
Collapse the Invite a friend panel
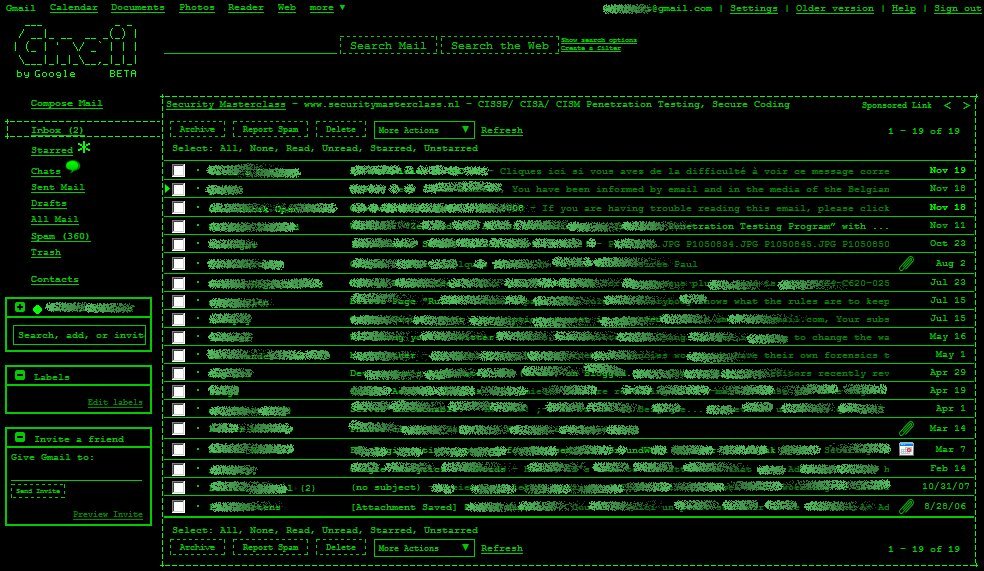tap(20, 437)
